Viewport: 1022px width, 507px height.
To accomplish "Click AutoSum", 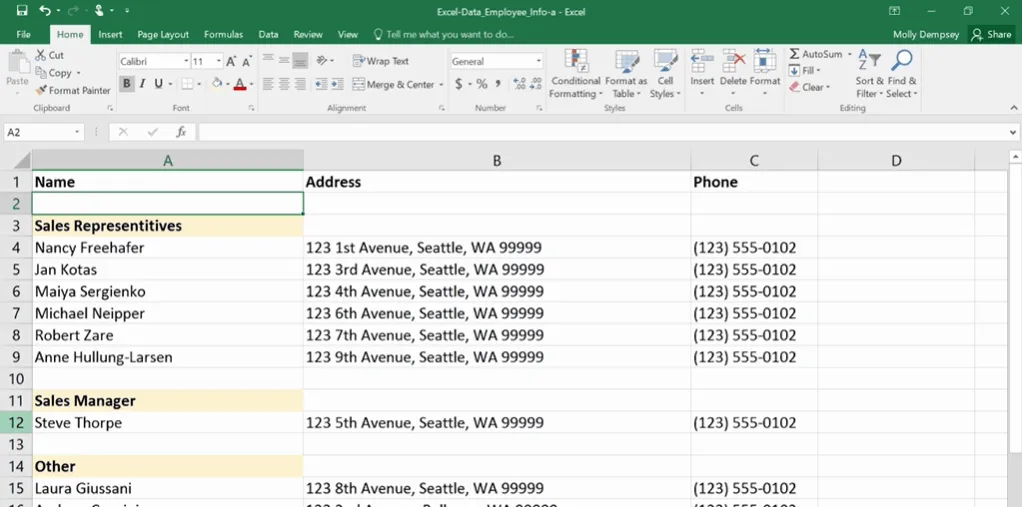I will tap(815, 54).
